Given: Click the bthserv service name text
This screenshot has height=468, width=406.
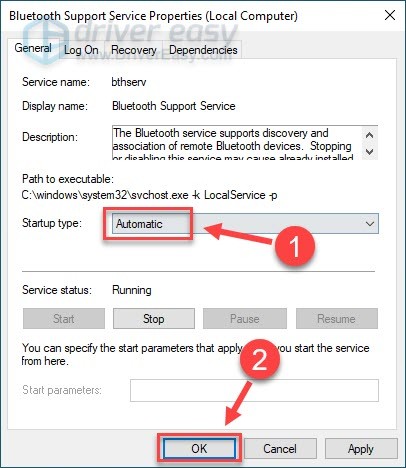Looking at the screenshot, I should [129, 82].
